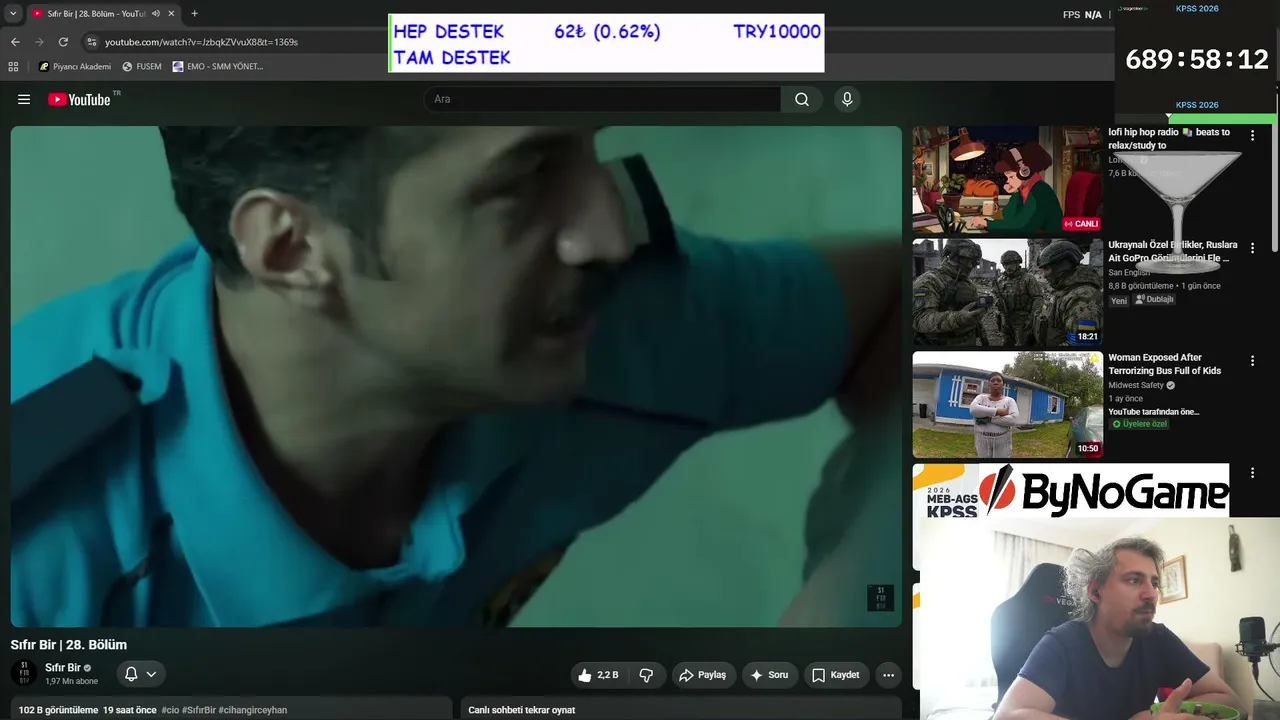Go back with browser back arrow
Screen dimensions: 1280x720
pos(15,42)
